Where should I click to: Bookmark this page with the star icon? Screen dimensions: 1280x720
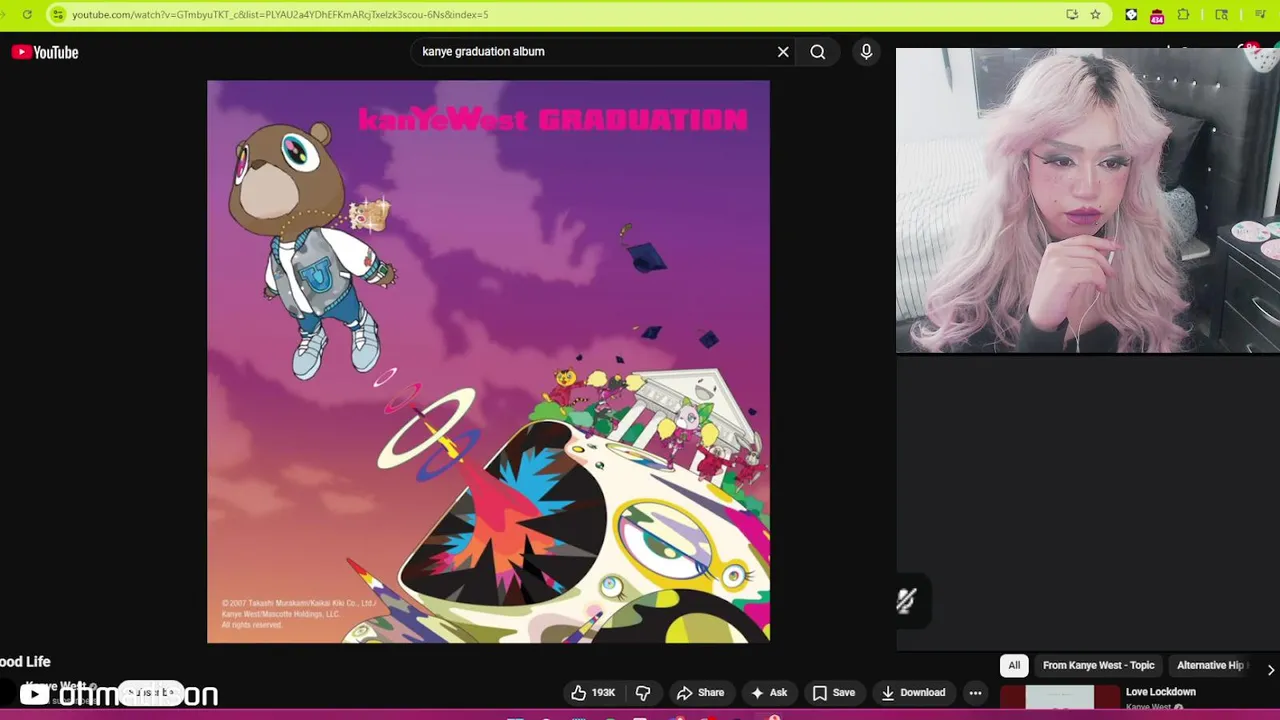click(1096, 15)
